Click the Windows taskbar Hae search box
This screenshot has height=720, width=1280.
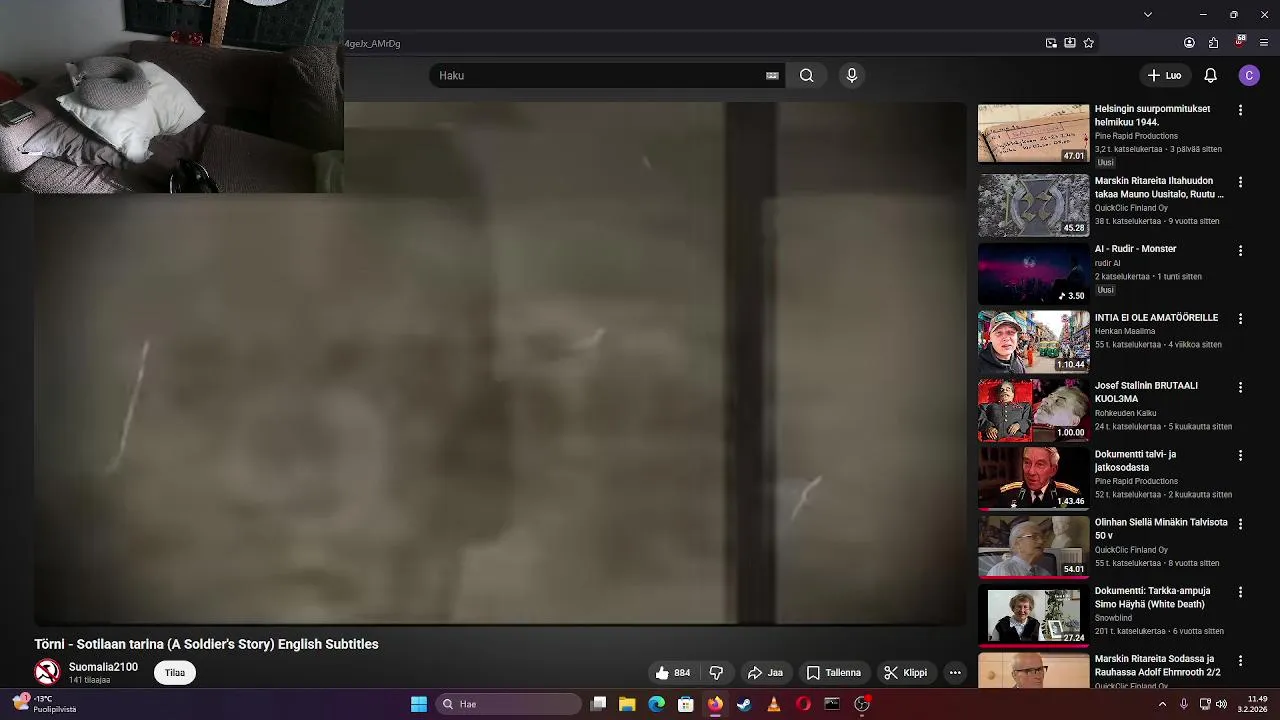point(509,704)
